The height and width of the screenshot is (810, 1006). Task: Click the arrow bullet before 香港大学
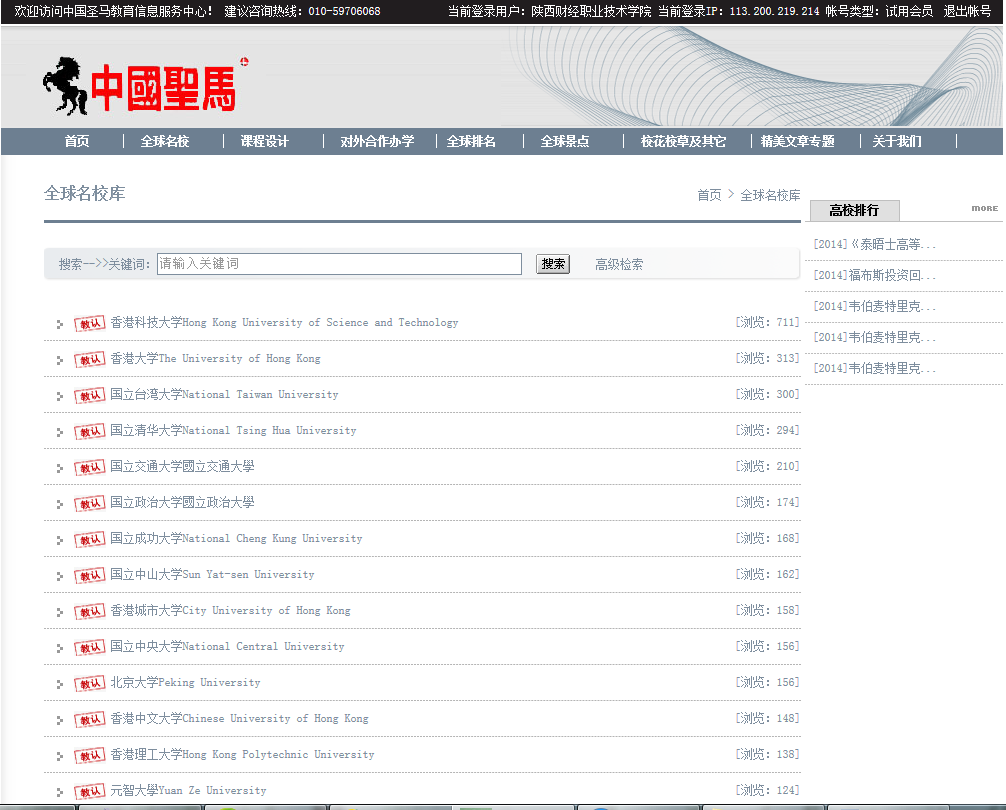(60, 360)
